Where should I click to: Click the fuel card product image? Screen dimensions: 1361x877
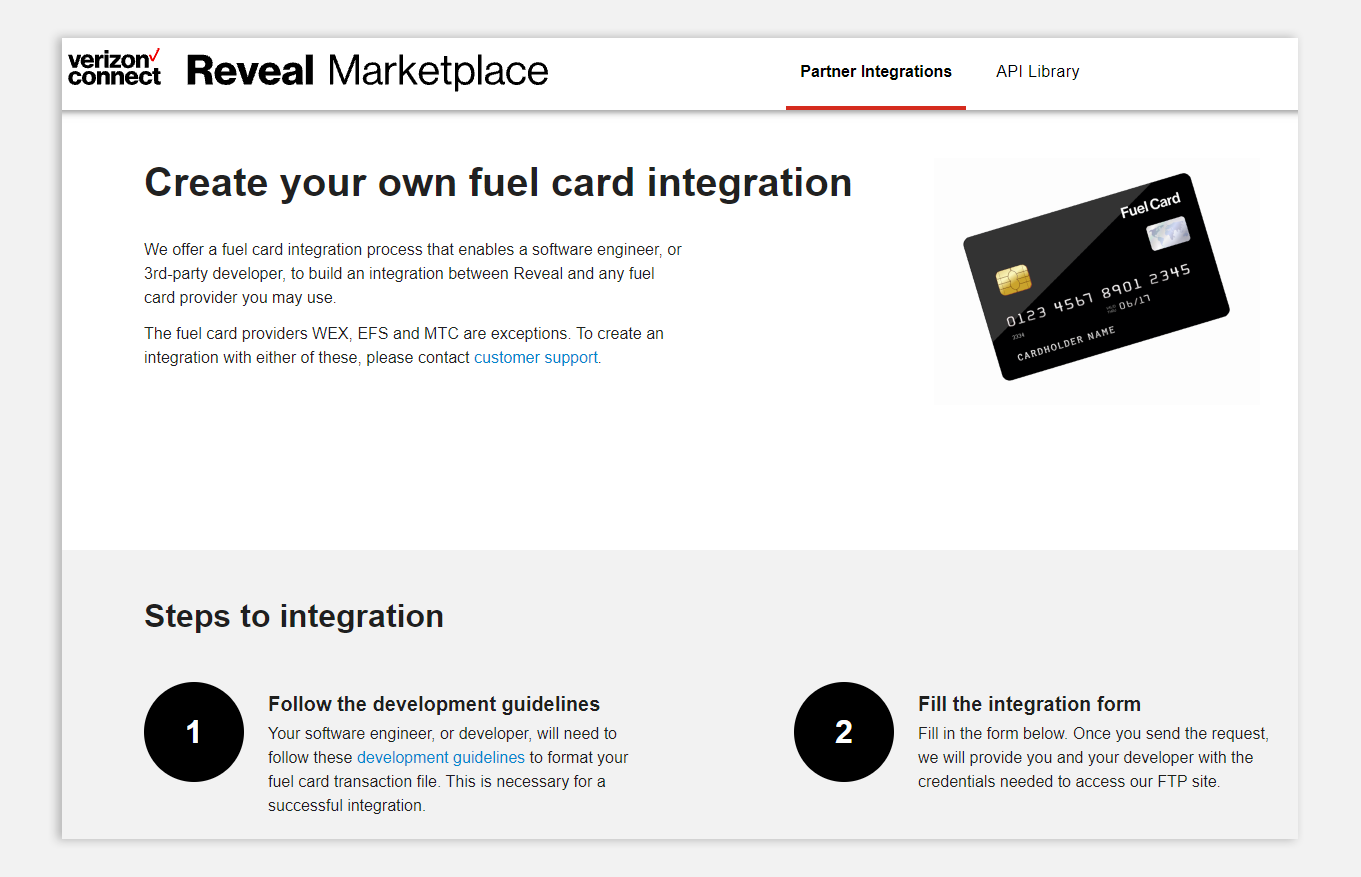tap(1096, 281)
